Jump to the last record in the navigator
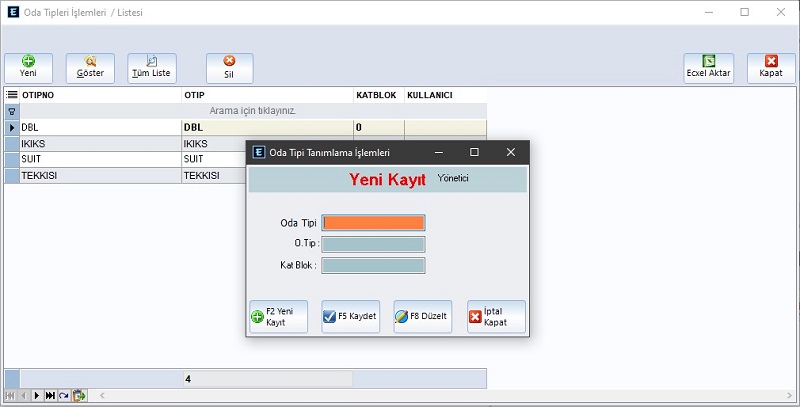 (x=50, y=395)
